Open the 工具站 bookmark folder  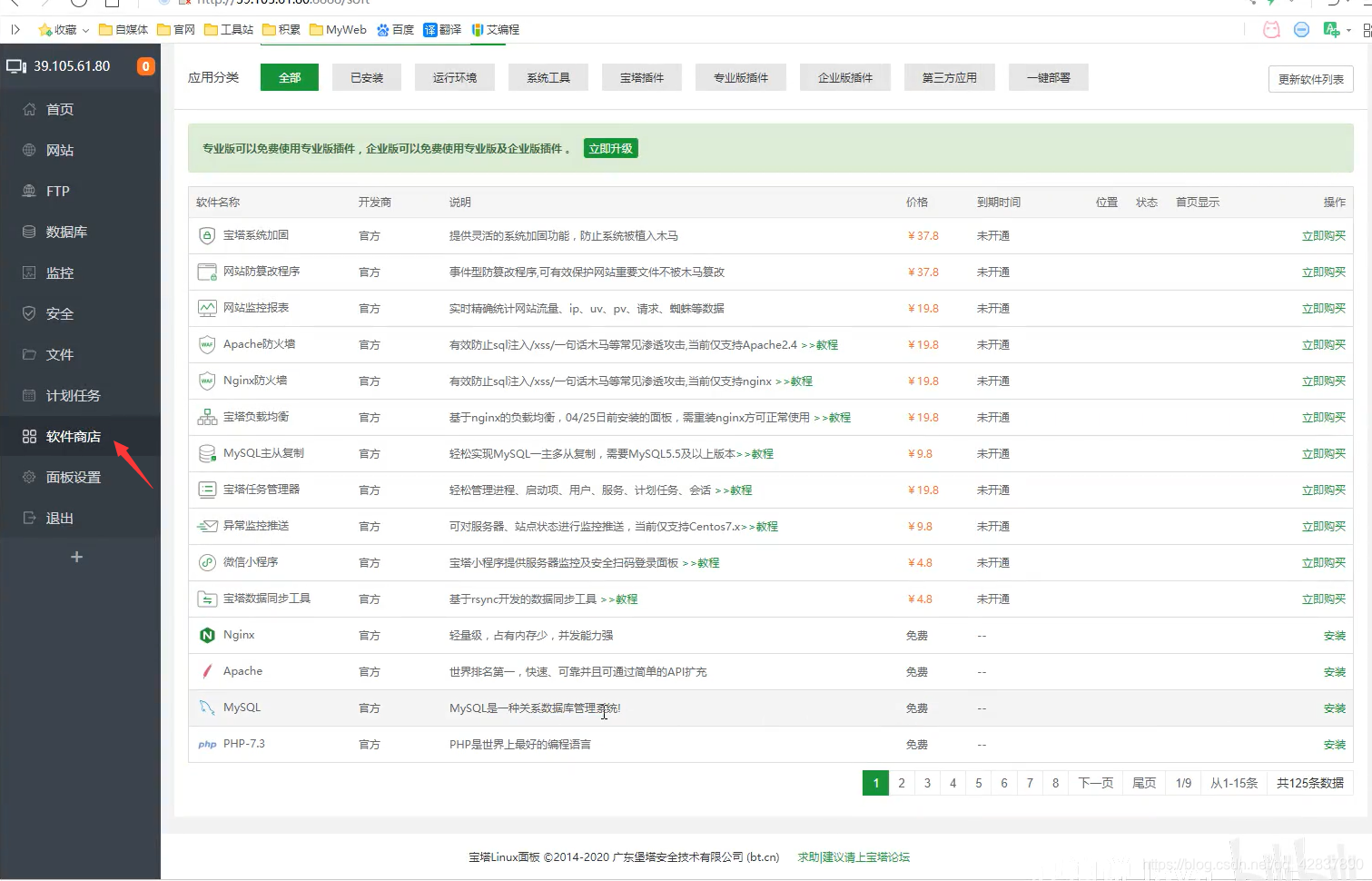229,29
